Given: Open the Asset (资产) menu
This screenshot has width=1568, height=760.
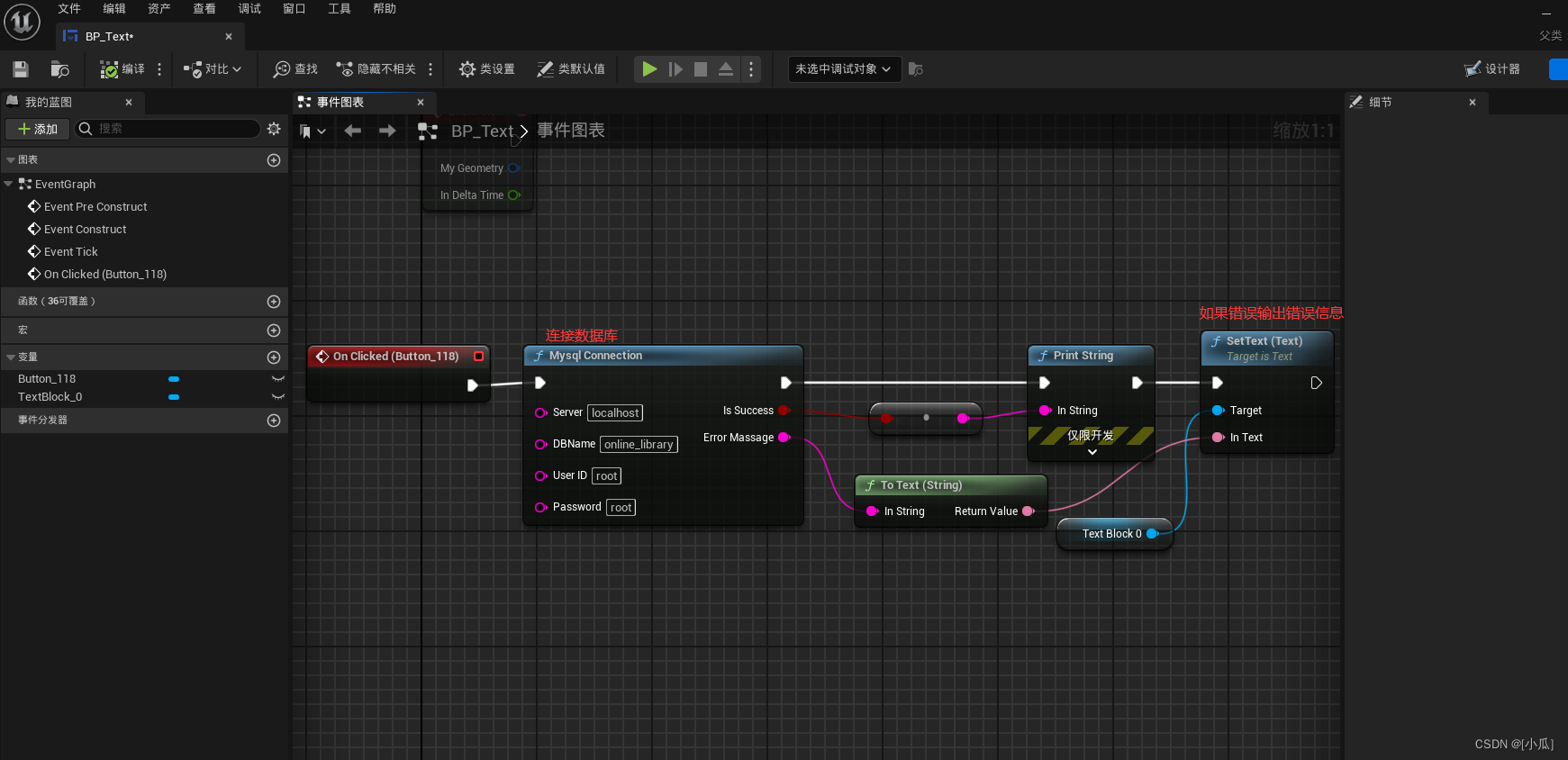Looking at the screenshot, I should [x=159, y=9].
